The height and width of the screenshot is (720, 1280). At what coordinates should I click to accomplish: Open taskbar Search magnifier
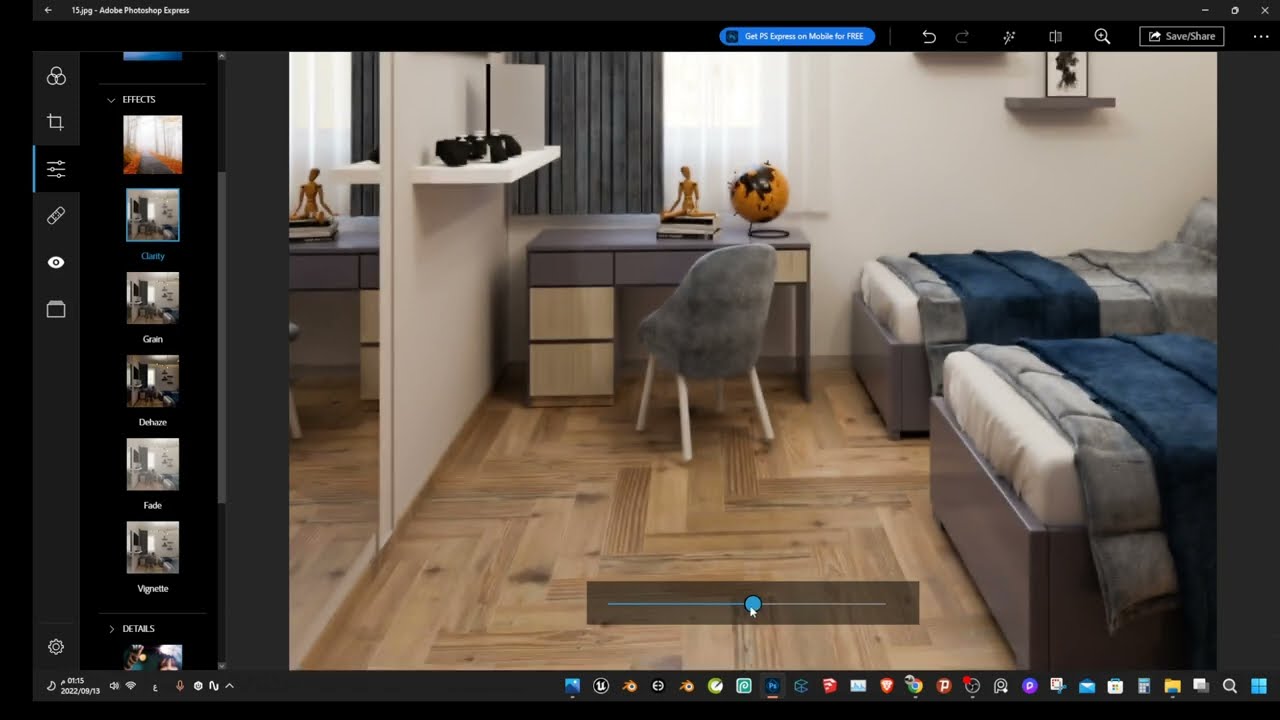[1230, 686]
